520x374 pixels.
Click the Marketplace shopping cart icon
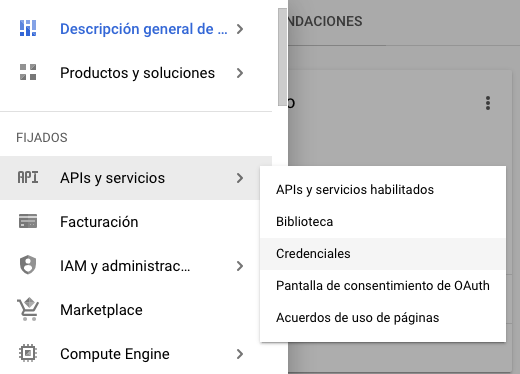(28, 309)
